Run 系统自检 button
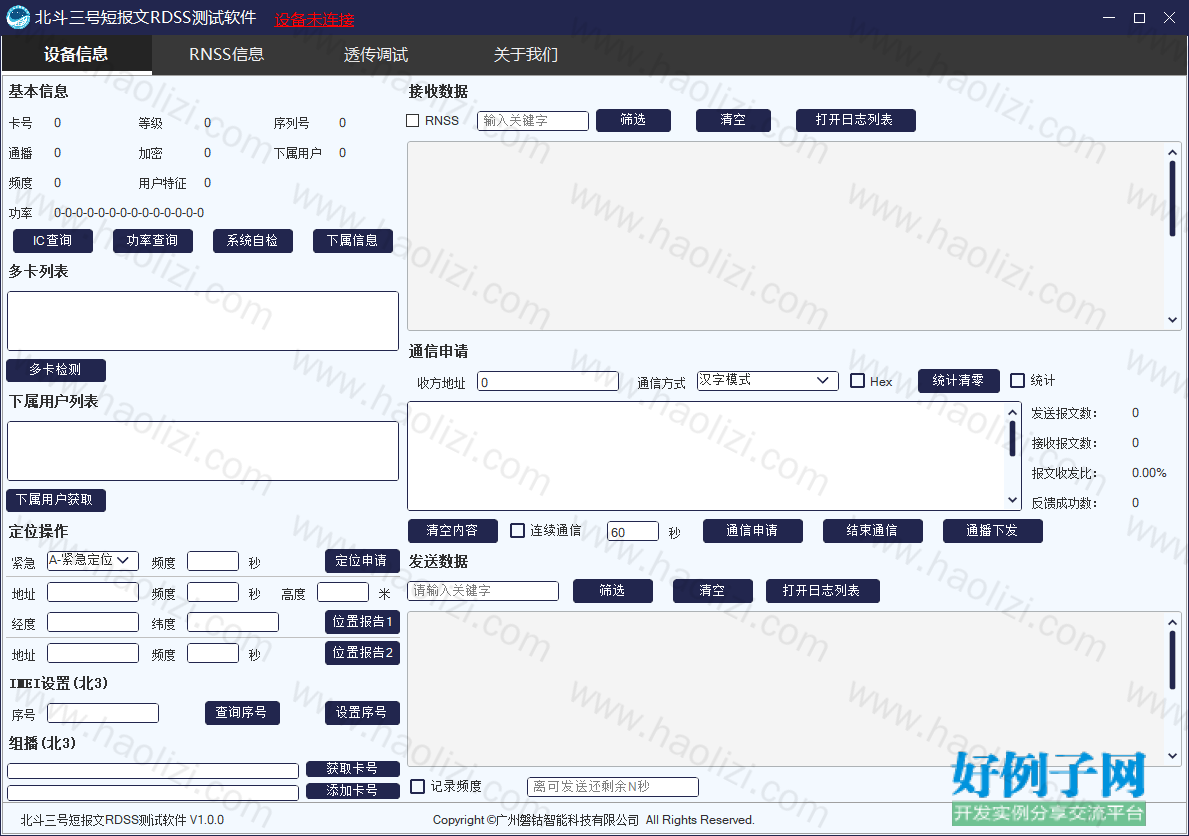The image size is (1189, 836). (x=253, y=240)
